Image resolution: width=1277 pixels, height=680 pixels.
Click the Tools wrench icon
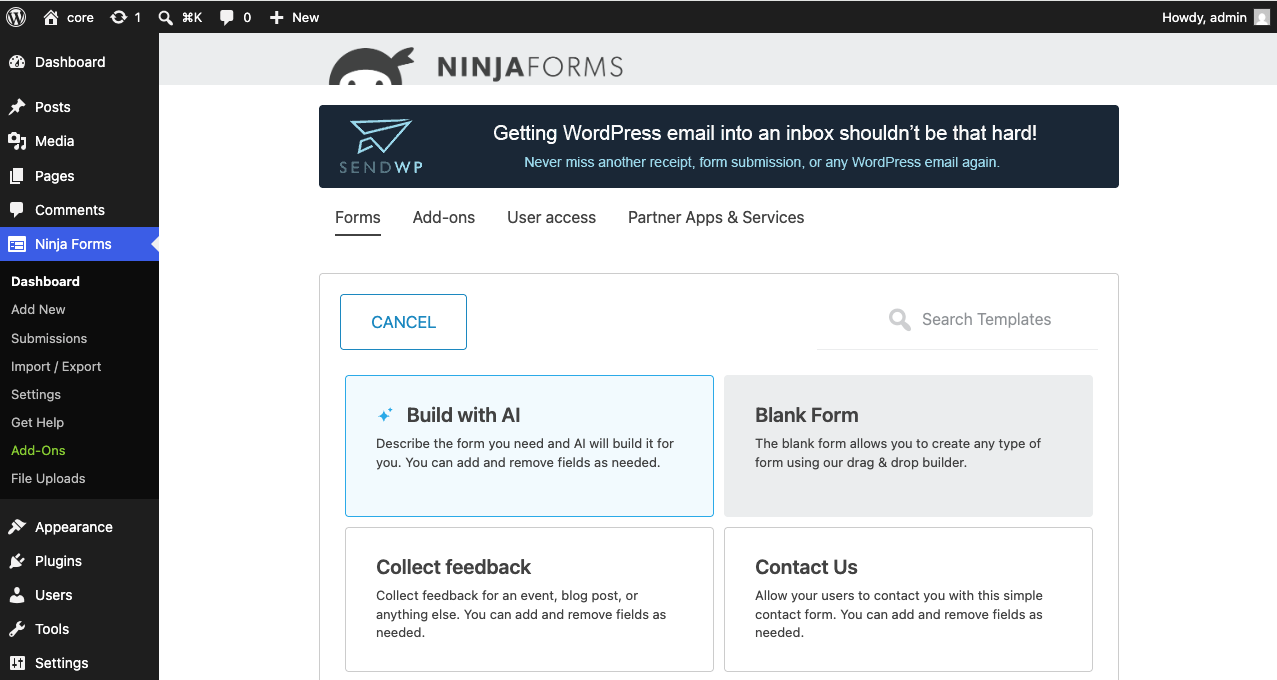click(17, 629)
